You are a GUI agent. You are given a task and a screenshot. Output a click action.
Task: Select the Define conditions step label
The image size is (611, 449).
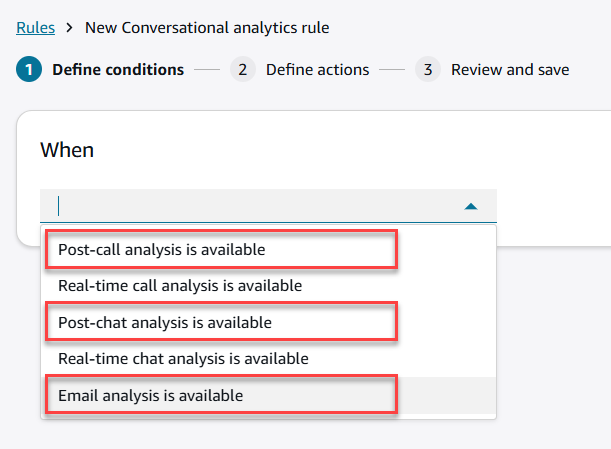coord(118,70)
